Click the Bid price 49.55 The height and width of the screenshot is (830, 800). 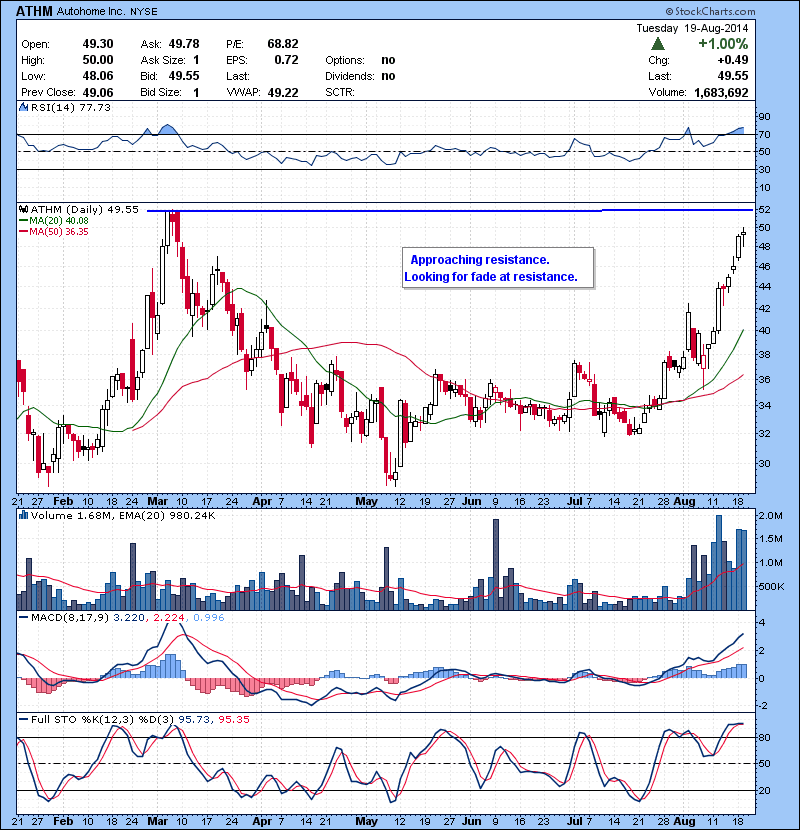coord(184,76)
